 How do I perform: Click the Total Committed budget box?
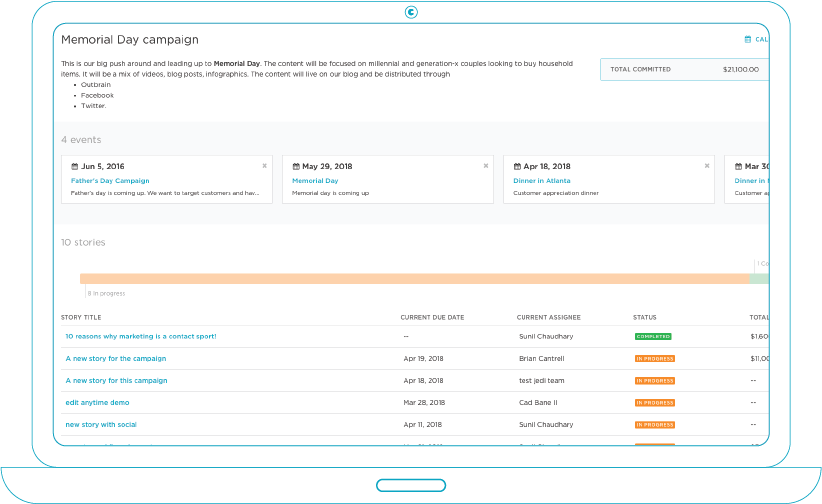(684, 70)
